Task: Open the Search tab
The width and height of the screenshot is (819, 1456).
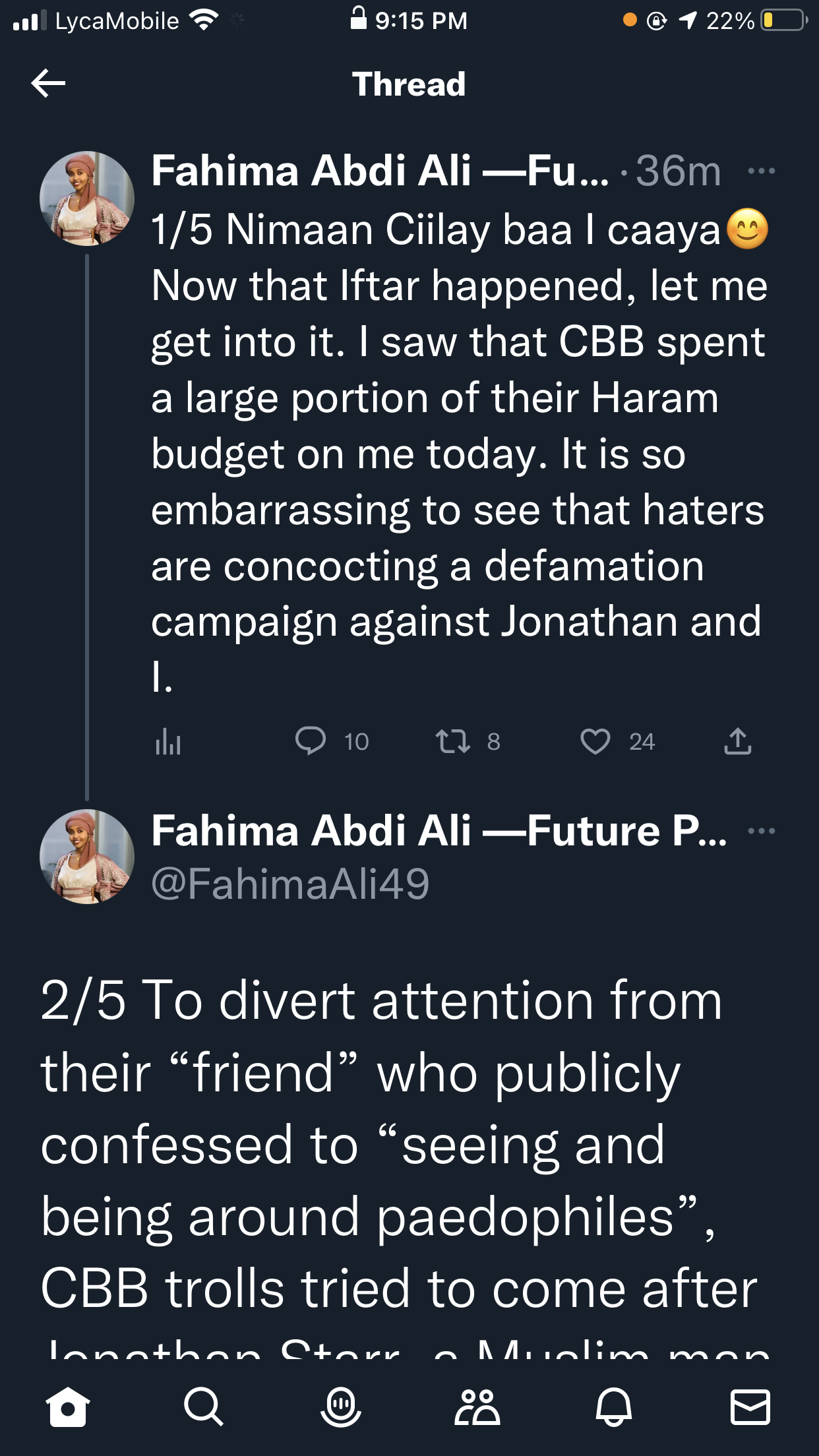Action: (203, 1407)
